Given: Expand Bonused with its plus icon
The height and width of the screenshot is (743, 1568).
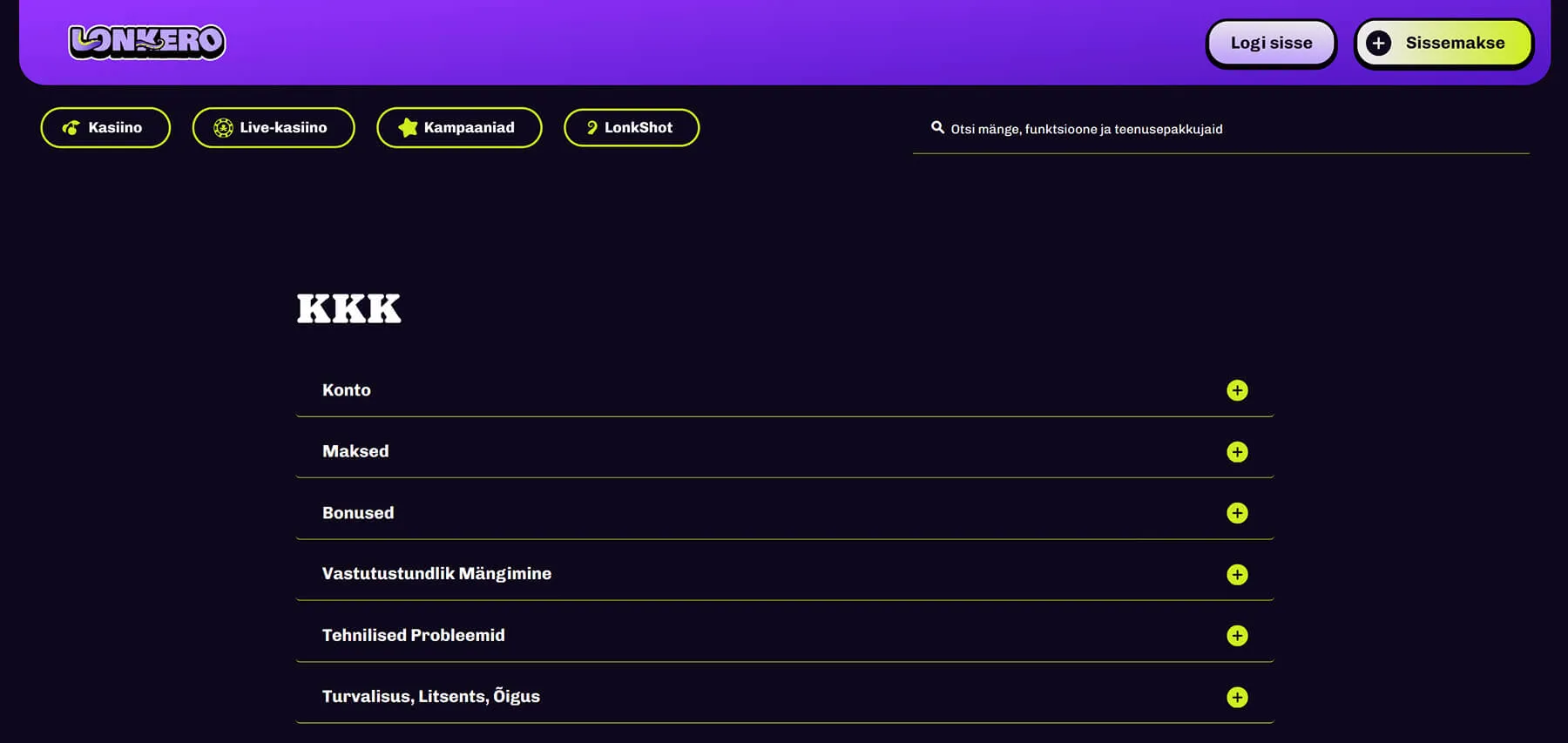Looking at the screenshot, I should [x=1237, y=513].
